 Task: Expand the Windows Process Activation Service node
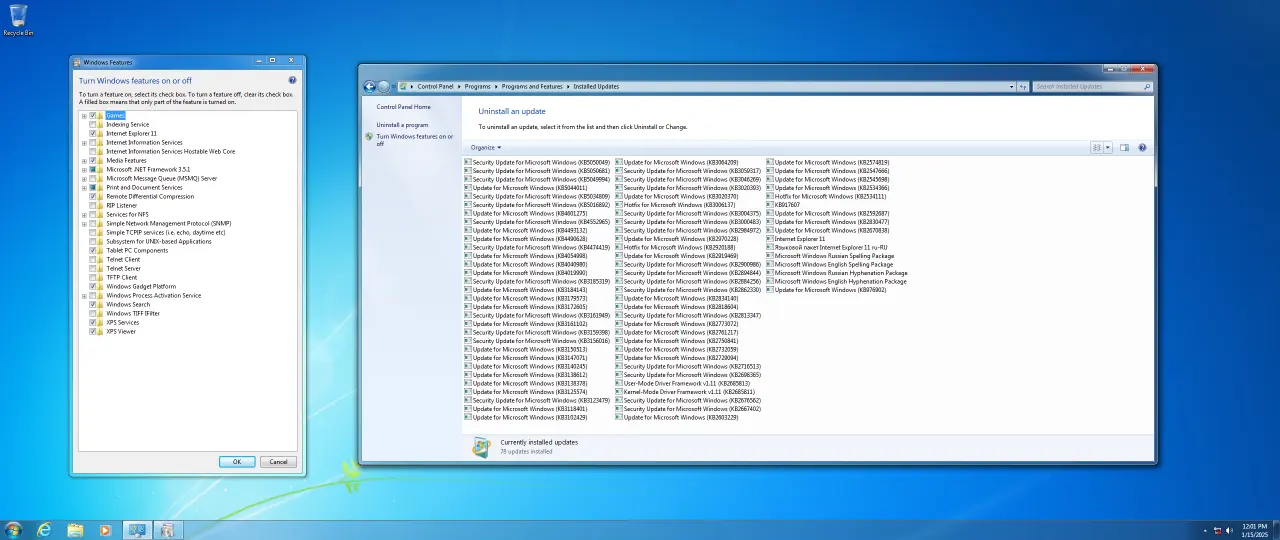pos(85,295)
